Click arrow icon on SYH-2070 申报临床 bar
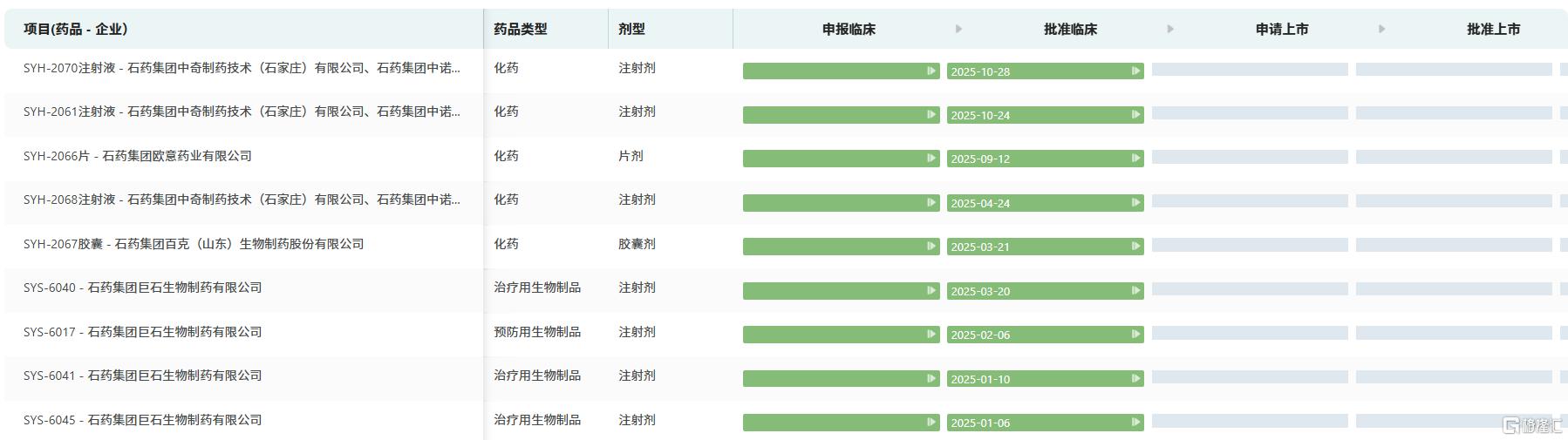Image resolution: width=1568 pixels, height=440 pixels. tap(931, 71)
